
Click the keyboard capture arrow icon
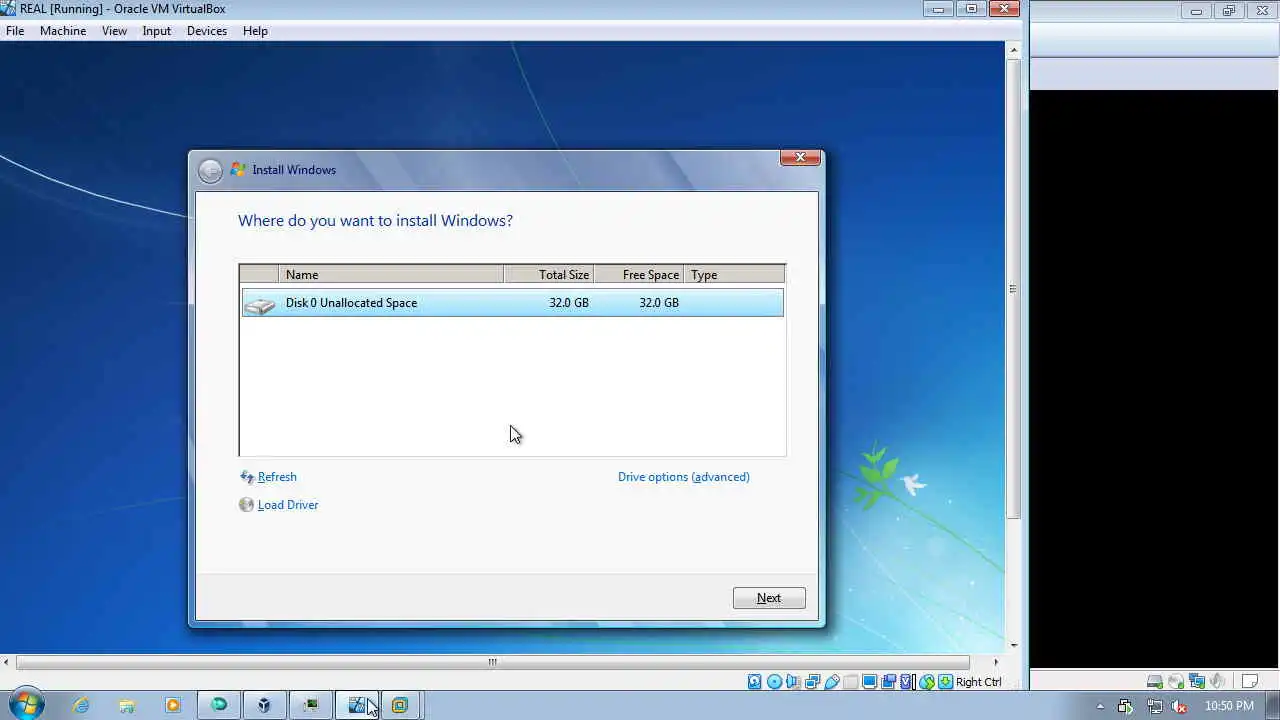946,682
